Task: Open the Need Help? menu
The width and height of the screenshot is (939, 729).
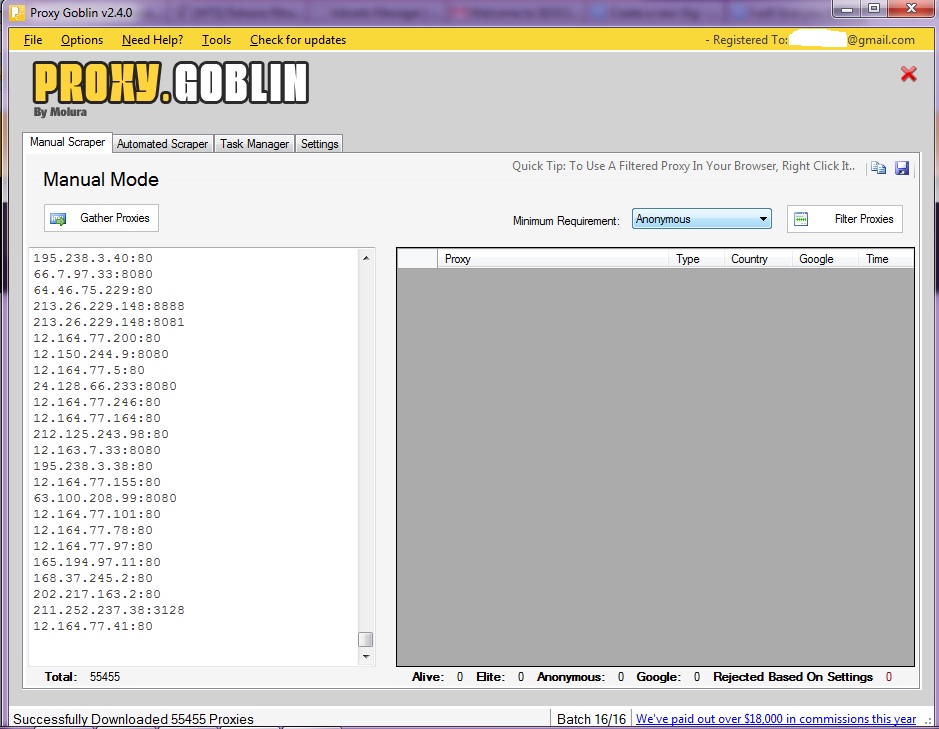Action: [x=152, y=40]
